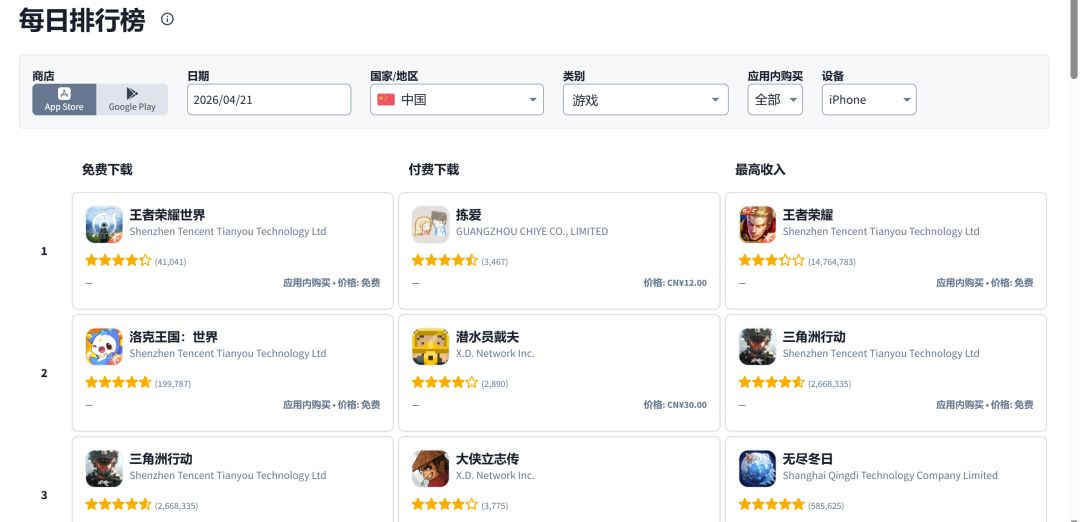The image size is (1080, 522).
Task: Click the star rating with 3,775 reviews
Action: pyautogui.click(x=445, y=504)
